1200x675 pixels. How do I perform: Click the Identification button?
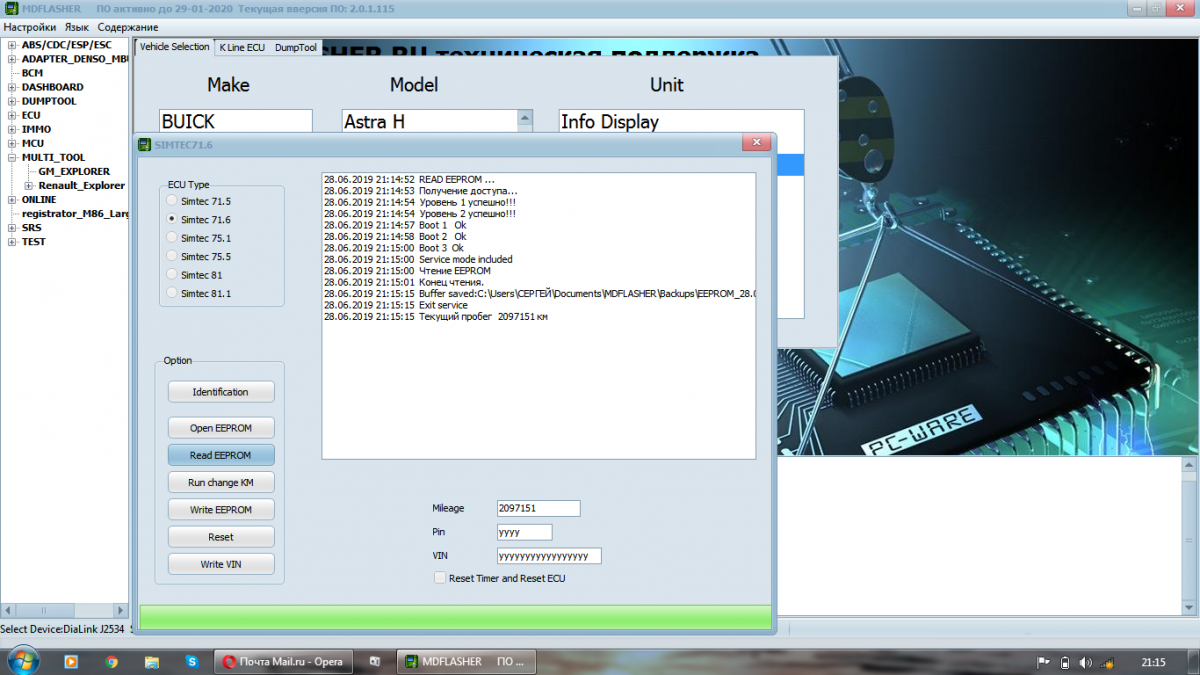coord(220,392)
